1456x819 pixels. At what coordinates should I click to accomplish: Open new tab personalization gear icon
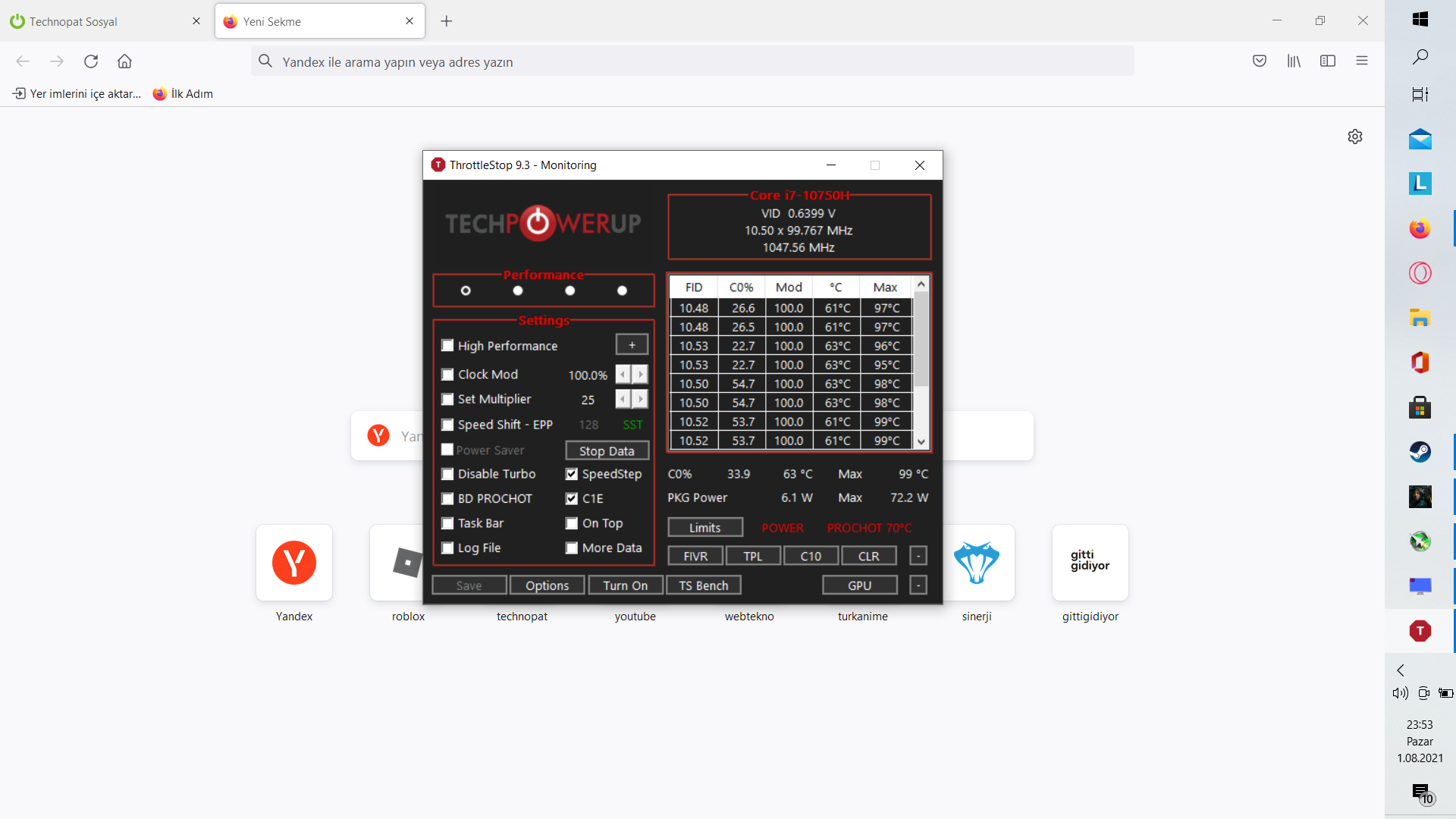1355,136
